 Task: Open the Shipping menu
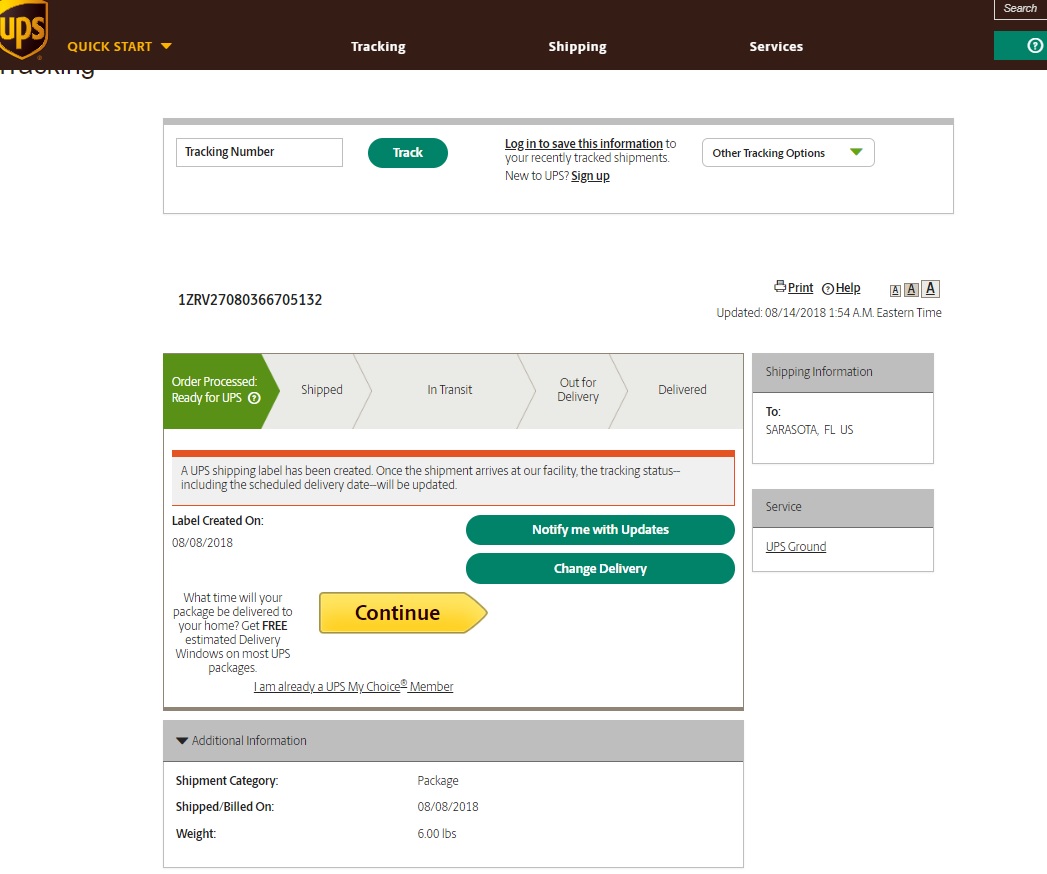pyautogui.click(x=577, y=46)
